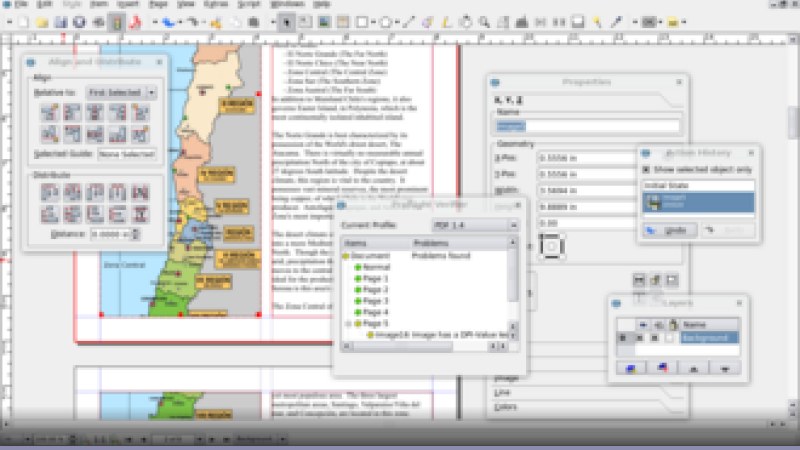
Task: Click the X-Pos field in Properties
Action: point(587,158)
